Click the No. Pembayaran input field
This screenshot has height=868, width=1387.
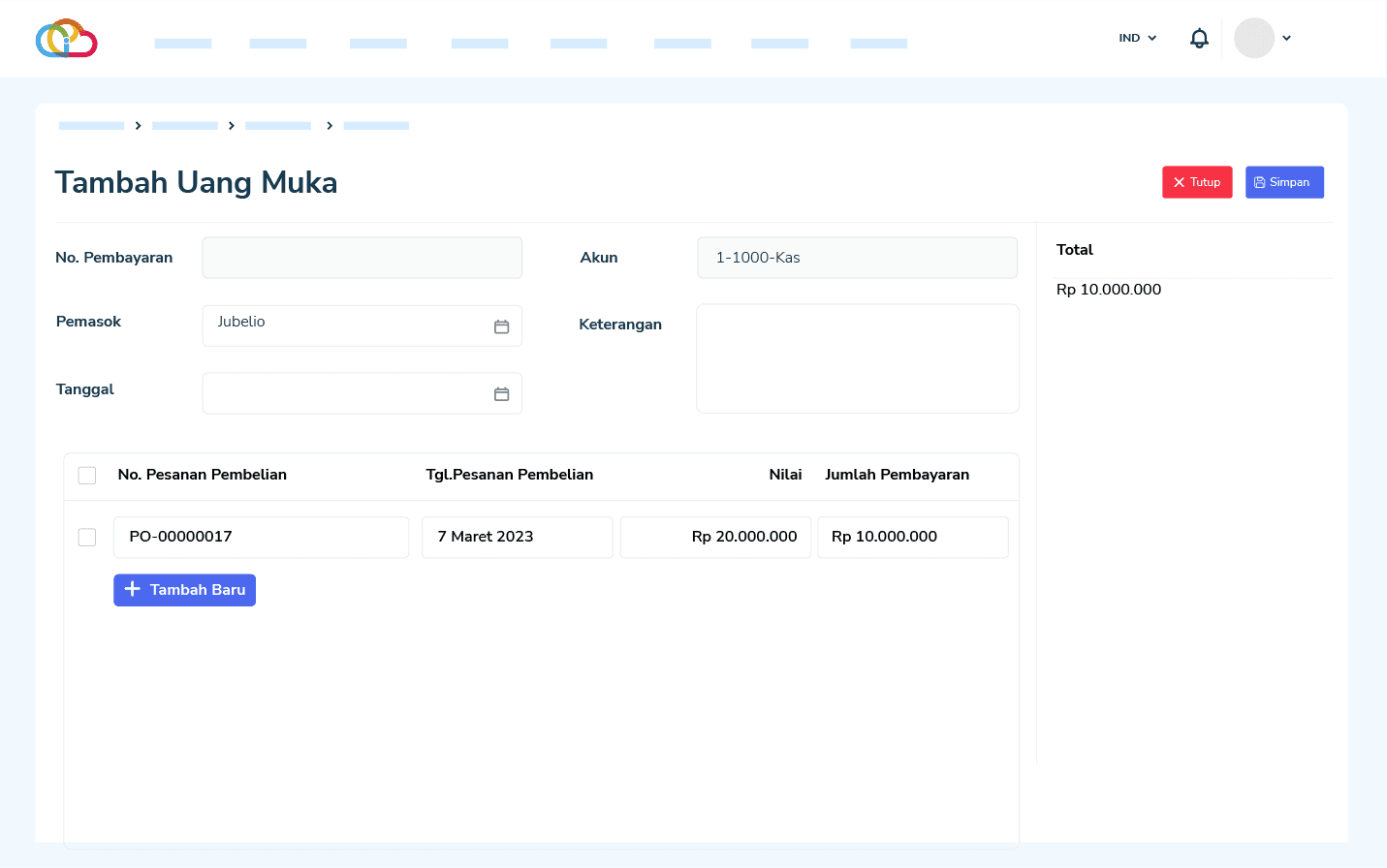[x=362, y=258]
